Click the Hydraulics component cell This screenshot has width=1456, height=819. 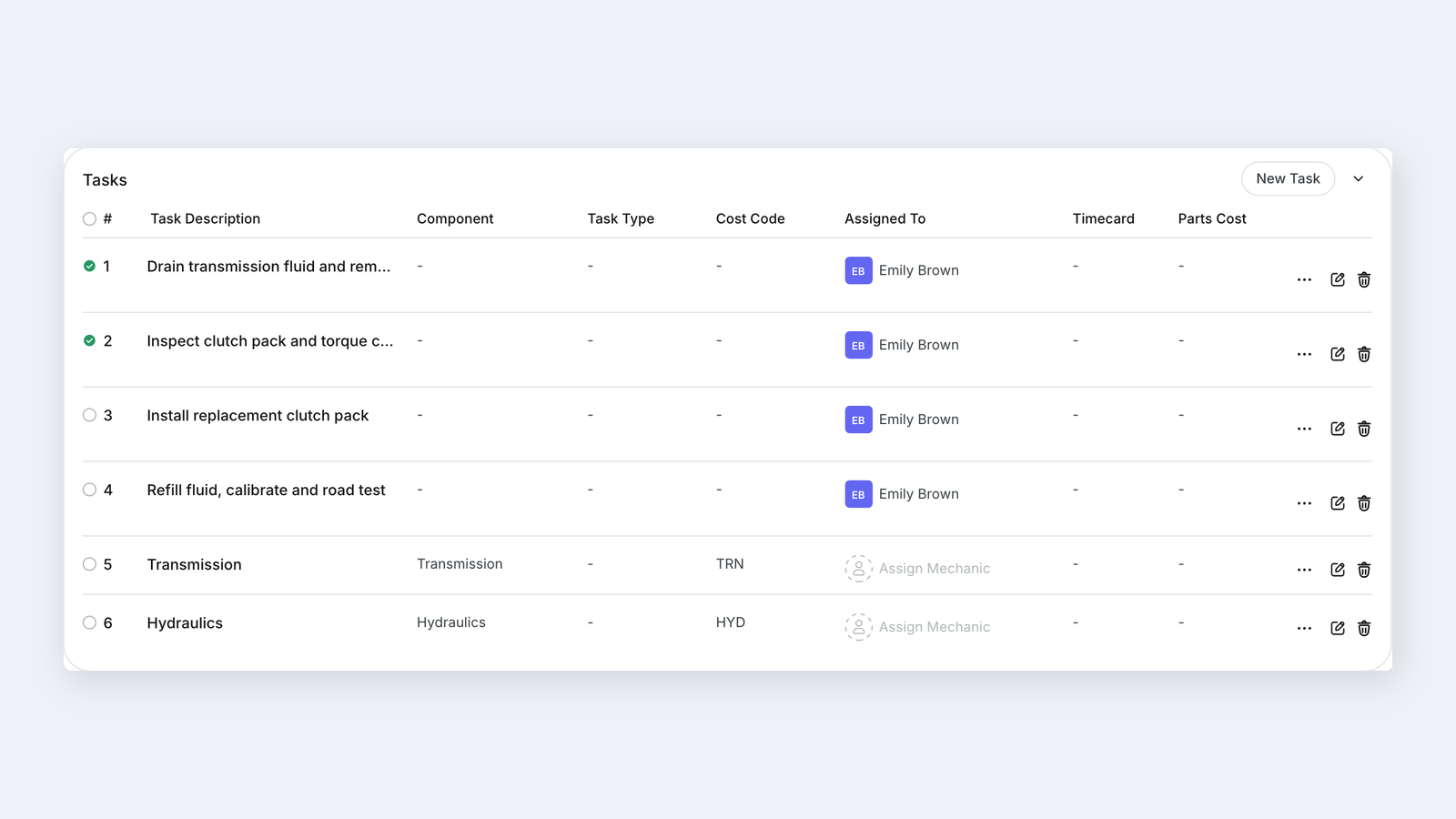pyautogui.click(x=451, y=622)
